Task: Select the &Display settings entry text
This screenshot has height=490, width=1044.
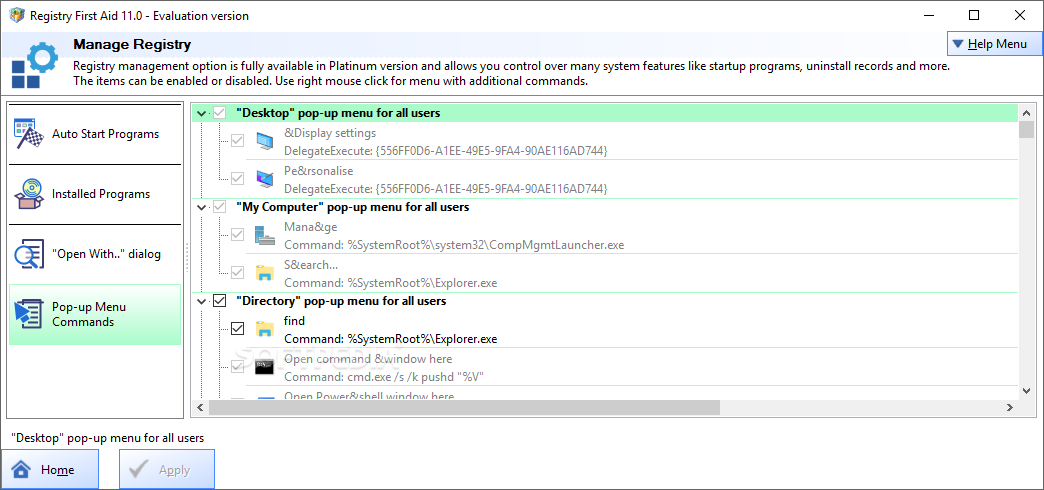Action: coord(330,133)
